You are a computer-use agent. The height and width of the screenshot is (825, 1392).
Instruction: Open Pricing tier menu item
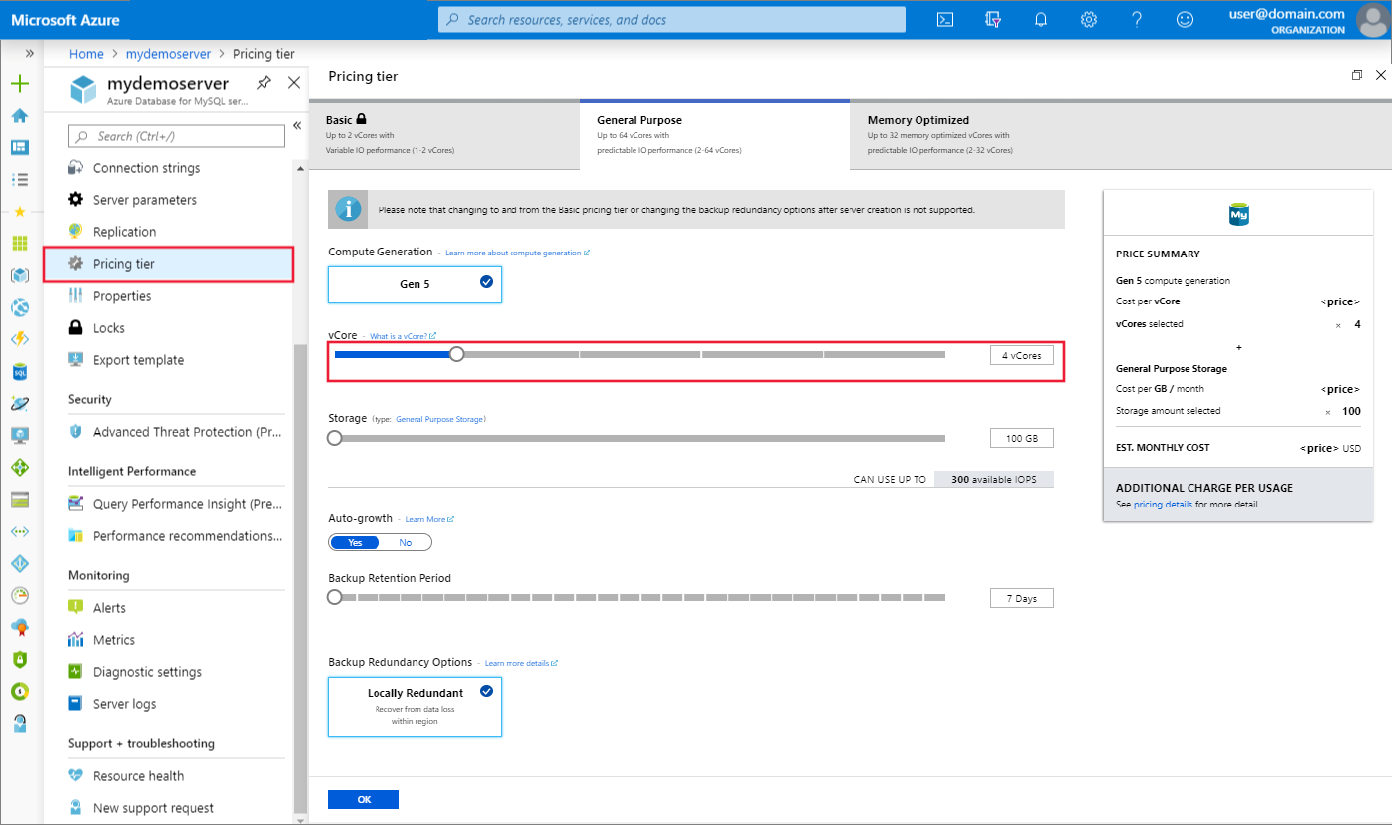168,264
